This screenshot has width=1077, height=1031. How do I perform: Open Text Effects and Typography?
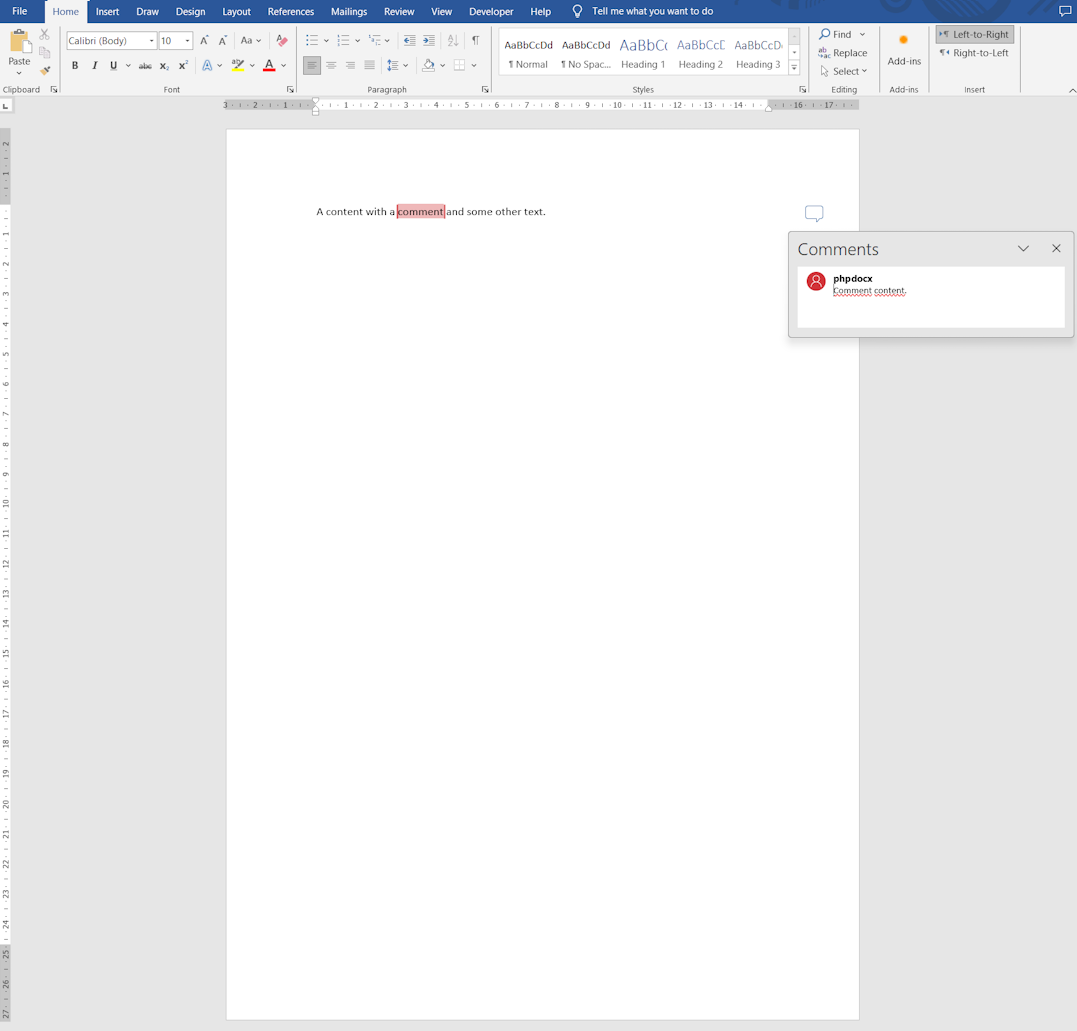coord(207,65)
